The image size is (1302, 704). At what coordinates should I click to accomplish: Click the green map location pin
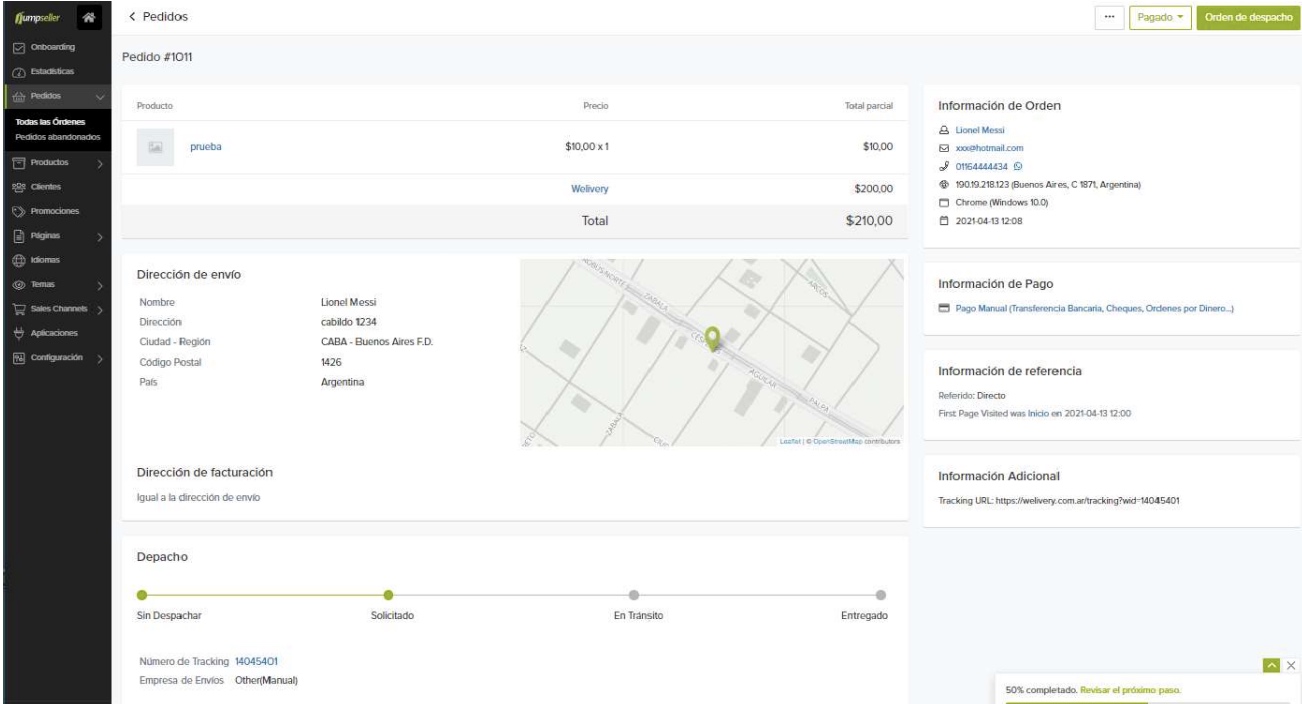point(712,339)
